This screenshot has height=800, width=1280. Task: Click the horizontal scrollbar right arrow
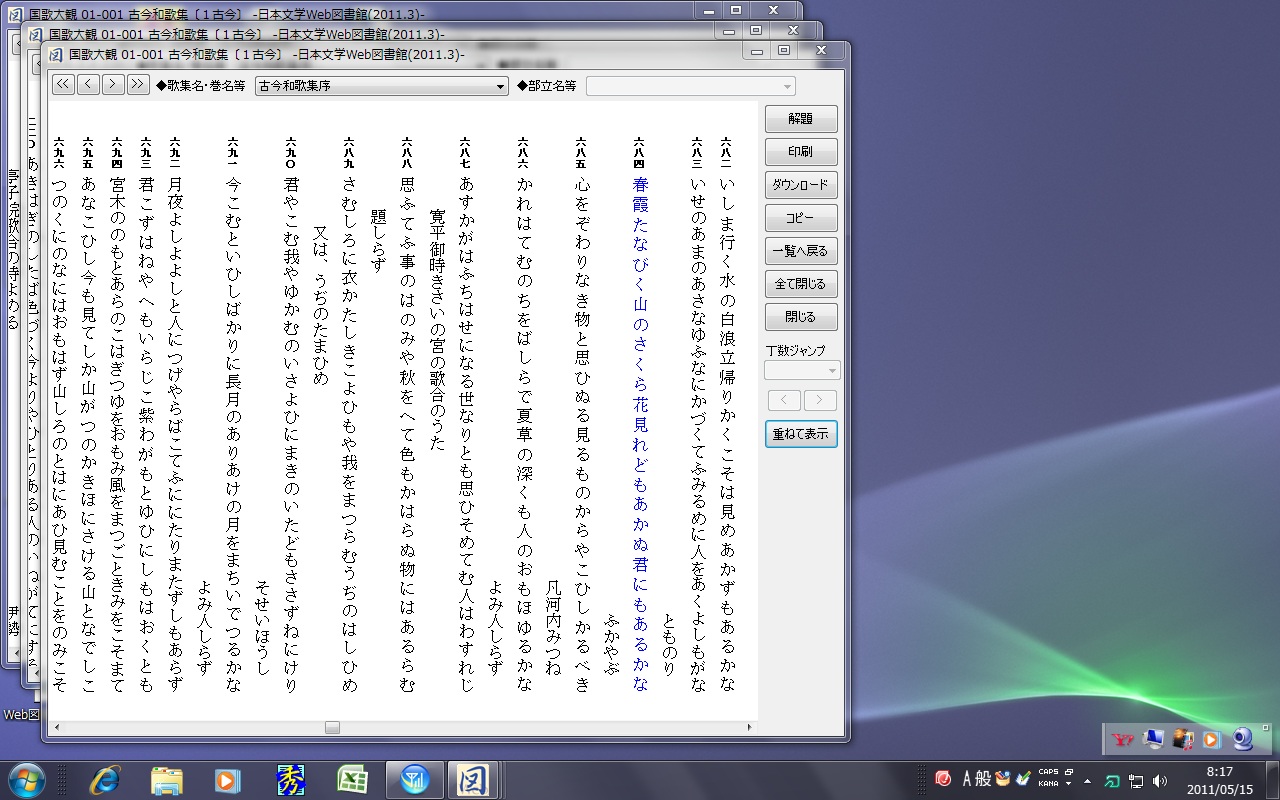pyautogui.click(x=750, y=727)
